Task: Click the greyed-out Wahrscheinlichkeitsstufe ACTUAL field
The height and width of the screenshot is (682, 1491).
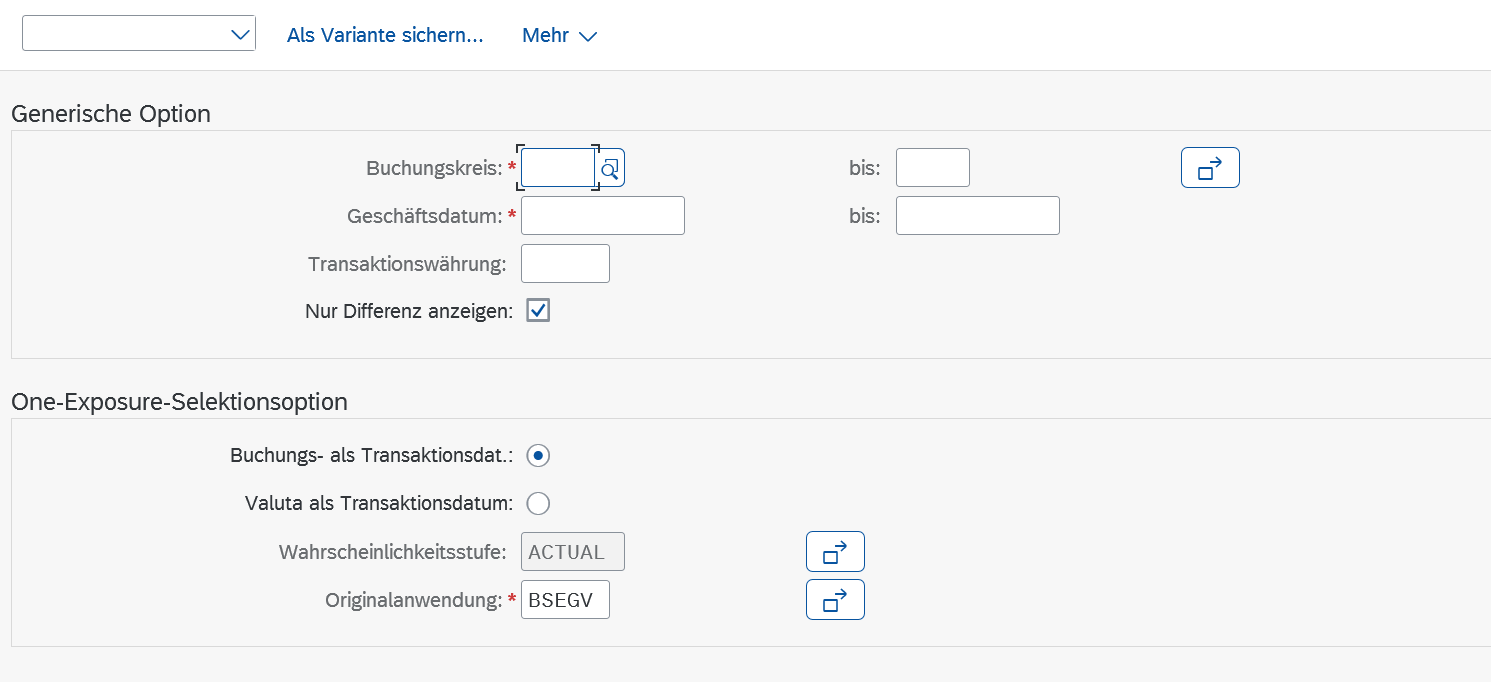Action: [x=572, y=552]
